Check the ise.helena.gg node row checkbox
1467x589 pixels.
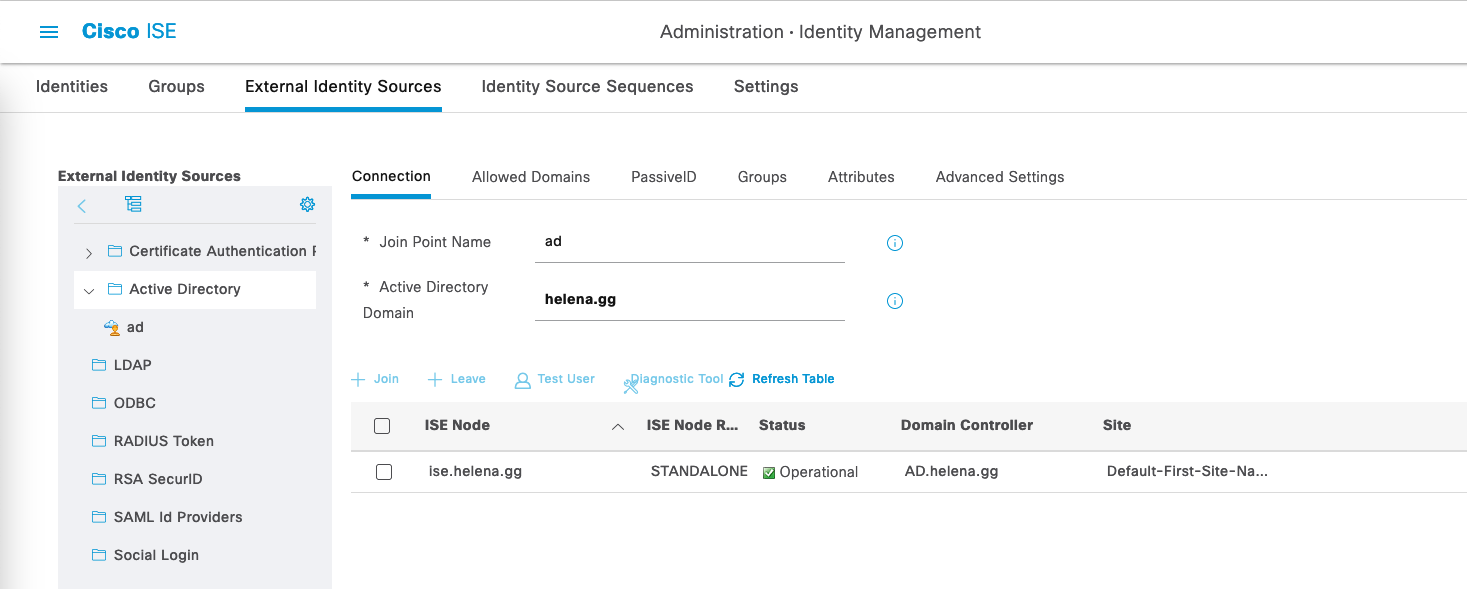(x=384, y=472)
